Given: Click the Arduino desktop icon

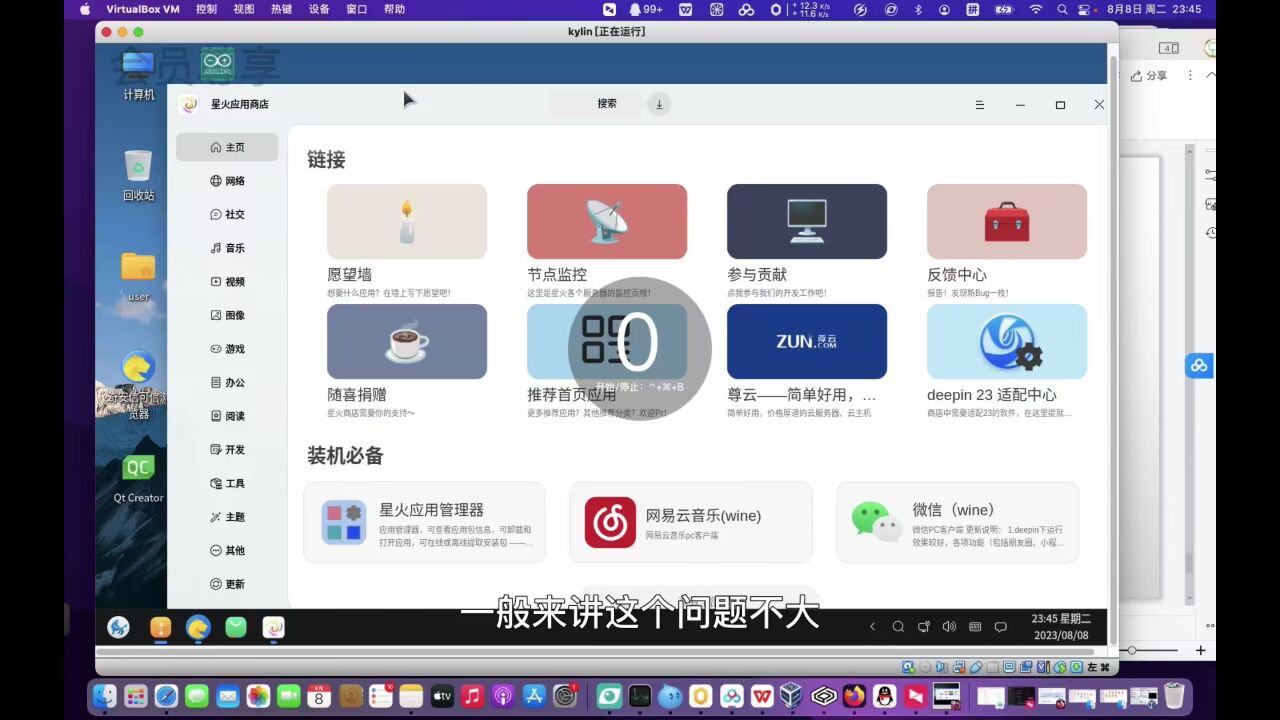Looking at the screenshot, I should [217, 64].
